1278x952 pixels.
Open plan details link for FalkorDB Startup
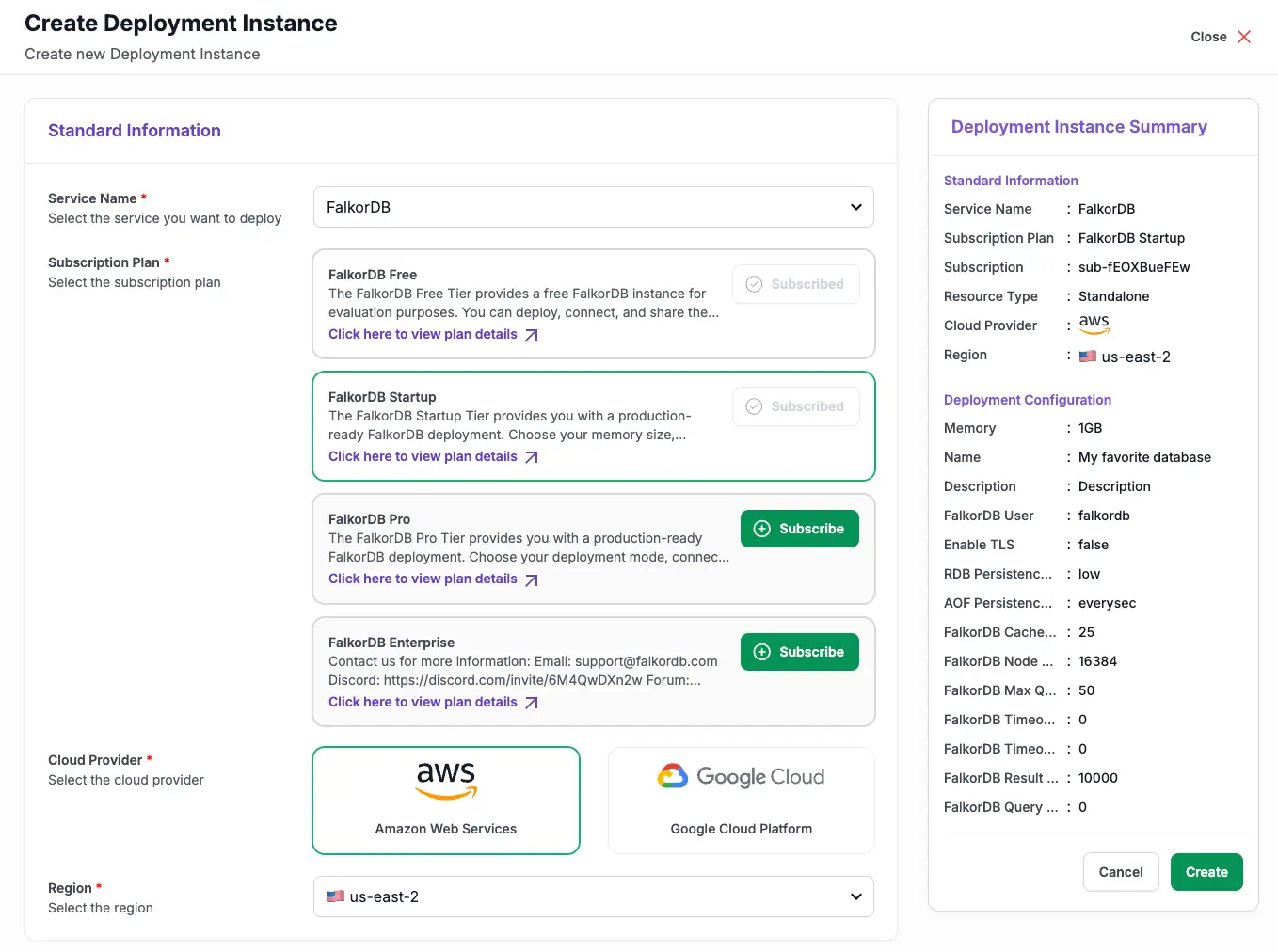tap(423, 456)
